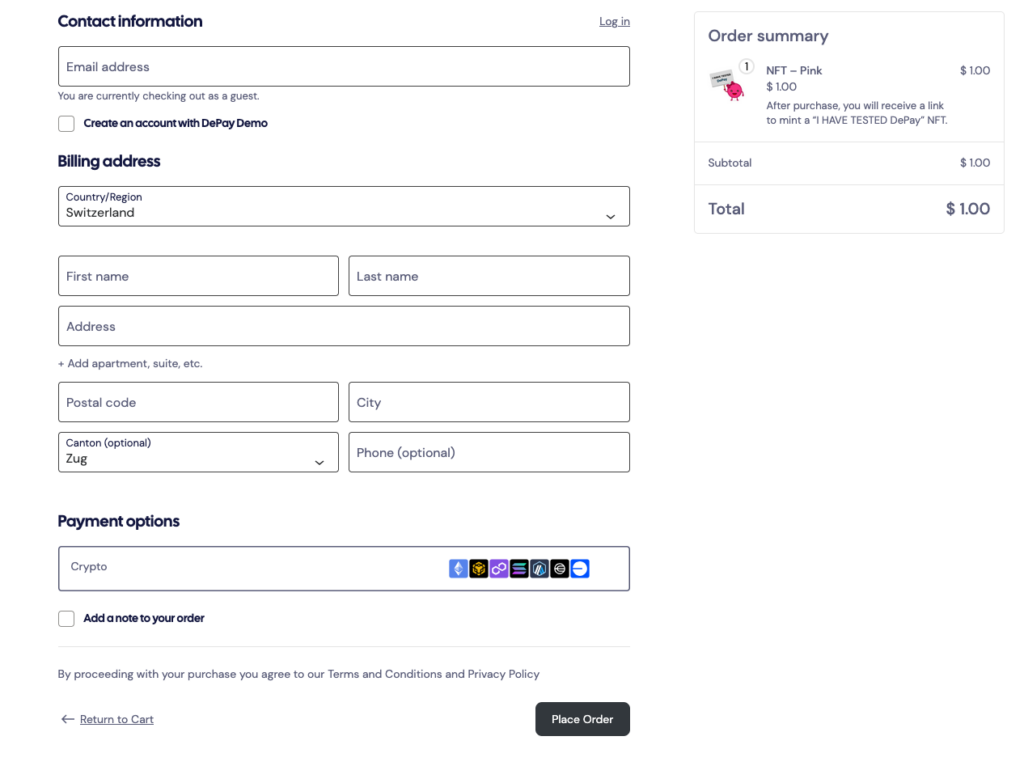Click the Solana icon
The width and height of the screenshot is (1024, 766).
point(519,569)
